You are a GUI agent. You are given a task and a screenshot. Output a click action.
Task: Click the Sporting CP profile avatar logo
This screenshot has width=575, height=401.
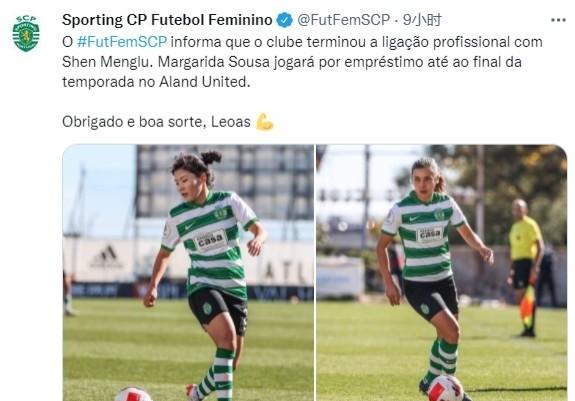[x=26, y=34]
